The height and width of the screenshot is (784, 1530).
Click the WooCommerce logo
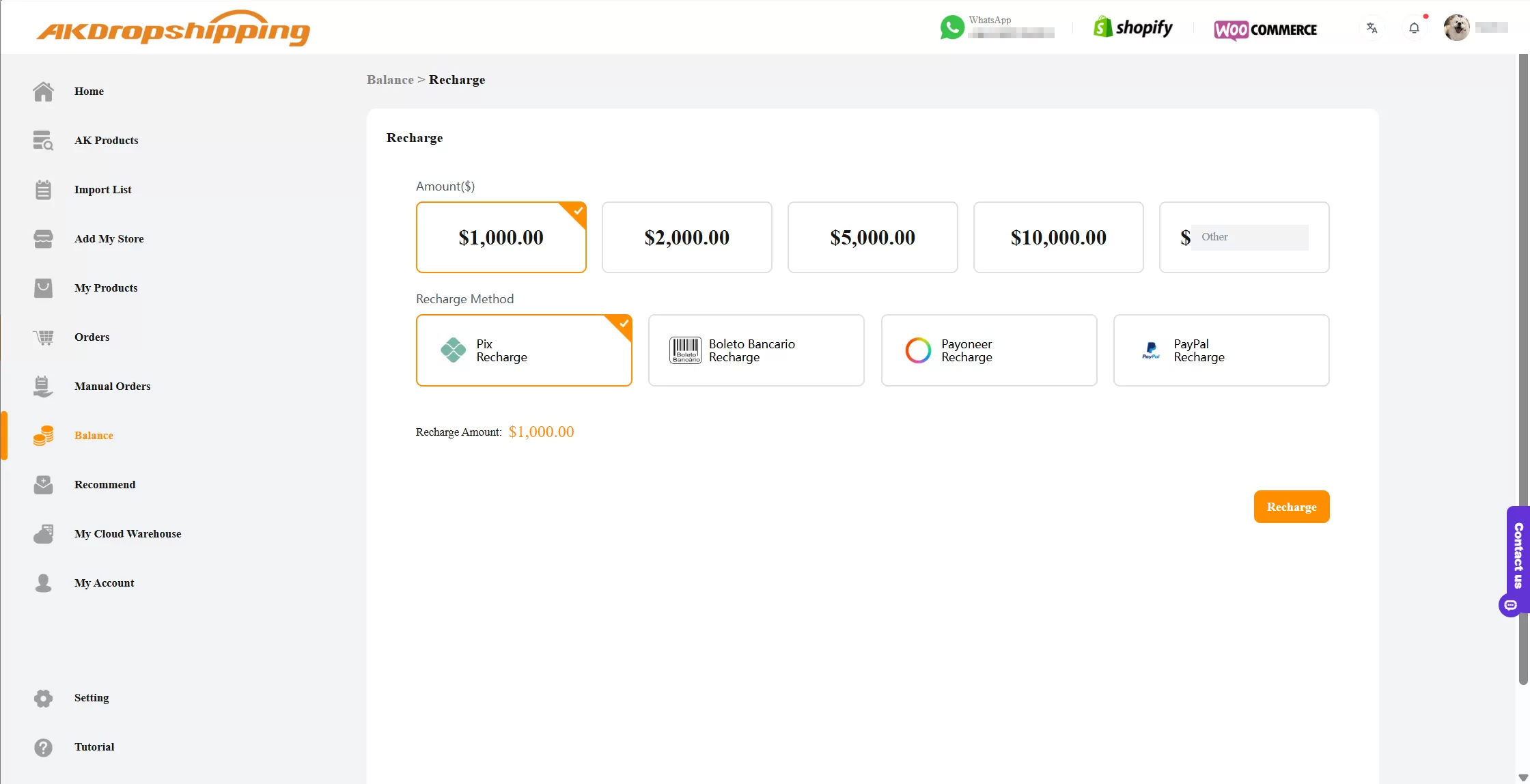coord(1265,30)
